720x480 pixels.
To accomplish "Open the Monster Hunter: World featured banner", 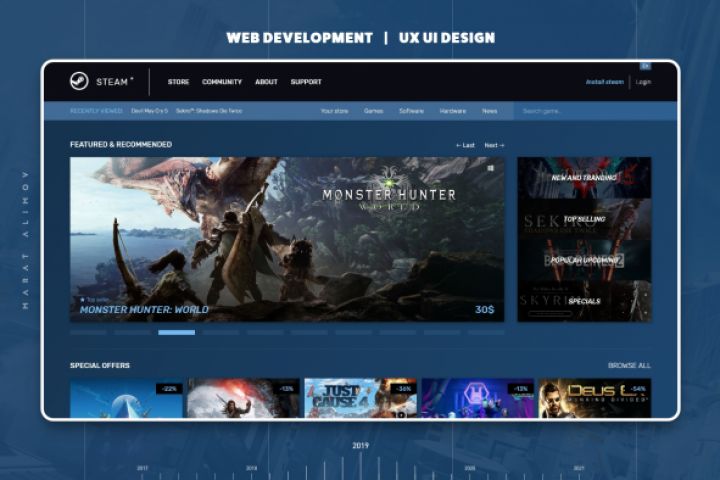I will click(287, 239).
